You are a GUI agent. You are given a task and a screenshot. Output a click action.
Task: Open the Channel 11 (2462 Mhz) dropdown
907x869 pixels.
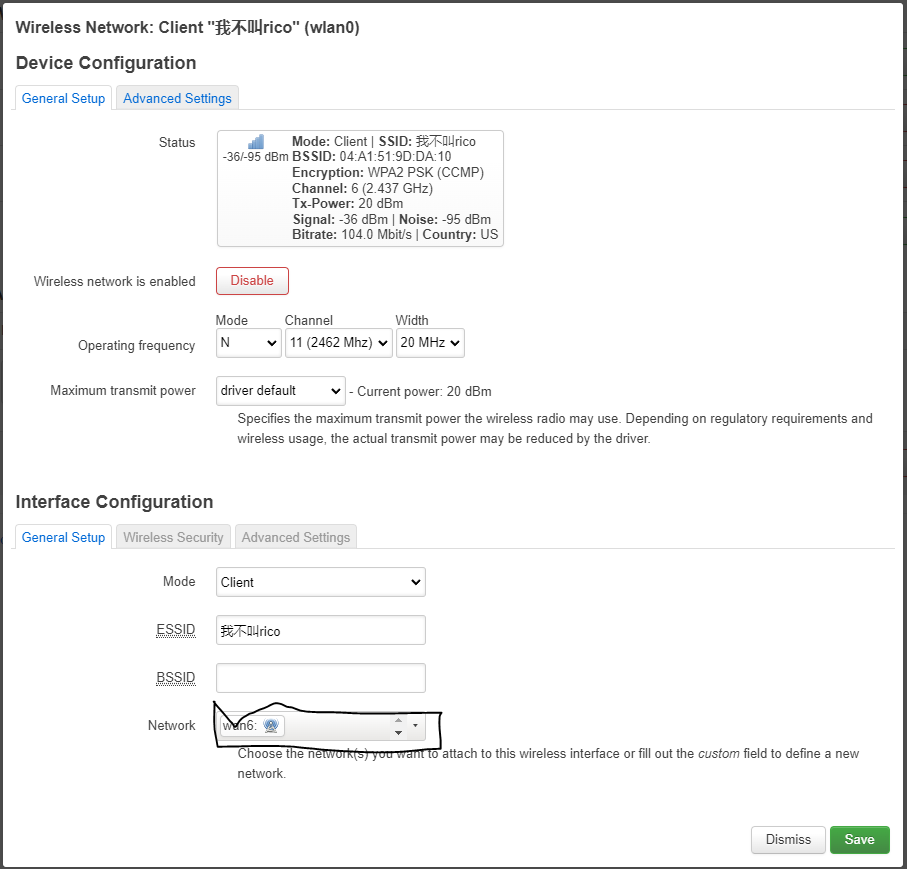click(339, 343)
